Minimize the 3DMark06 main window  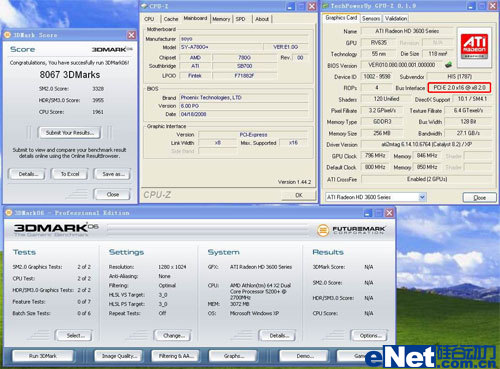368,213
